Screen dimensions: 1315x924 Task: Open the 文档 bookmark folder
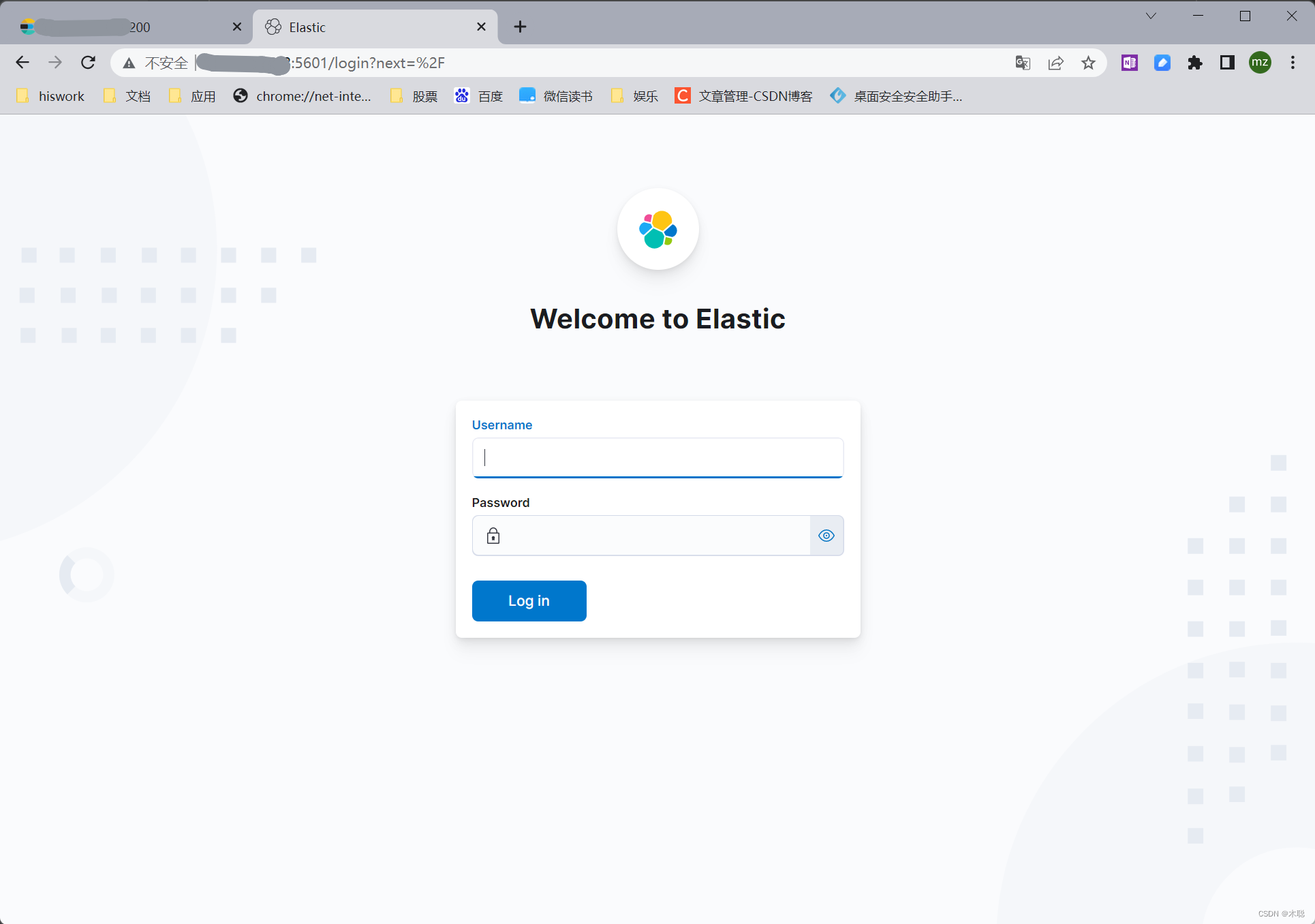click(x=127, y=96)
